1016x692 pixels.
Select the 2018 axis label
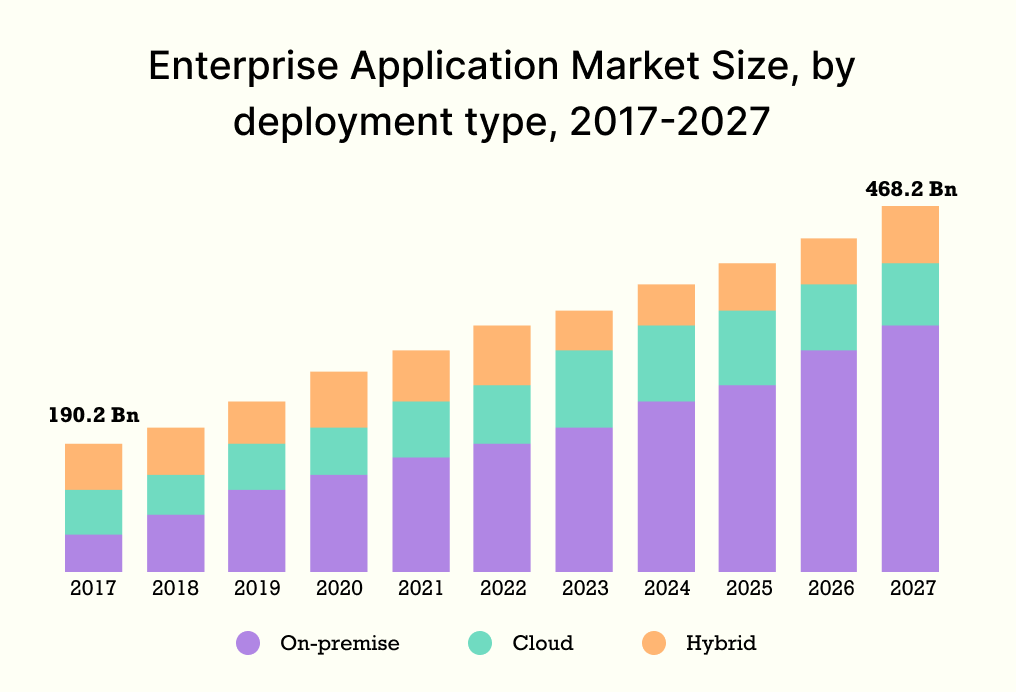coord(176,588)
